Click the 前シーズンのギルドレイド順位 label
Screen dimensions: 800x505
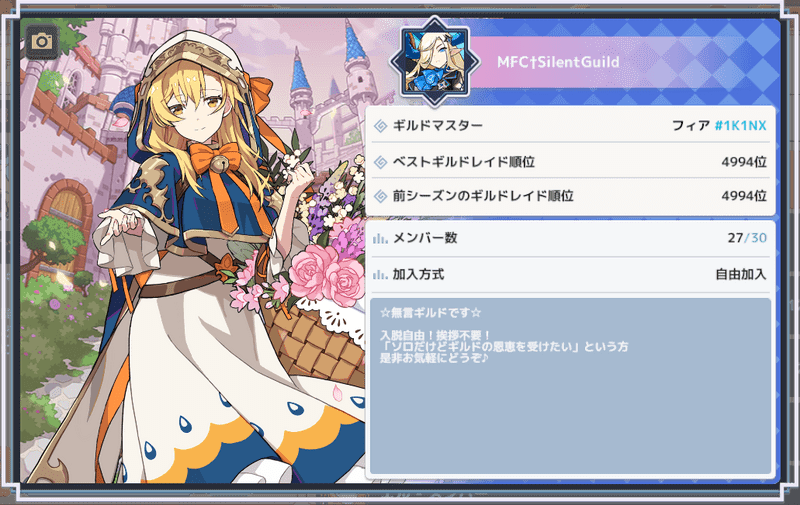pos(483,196)
